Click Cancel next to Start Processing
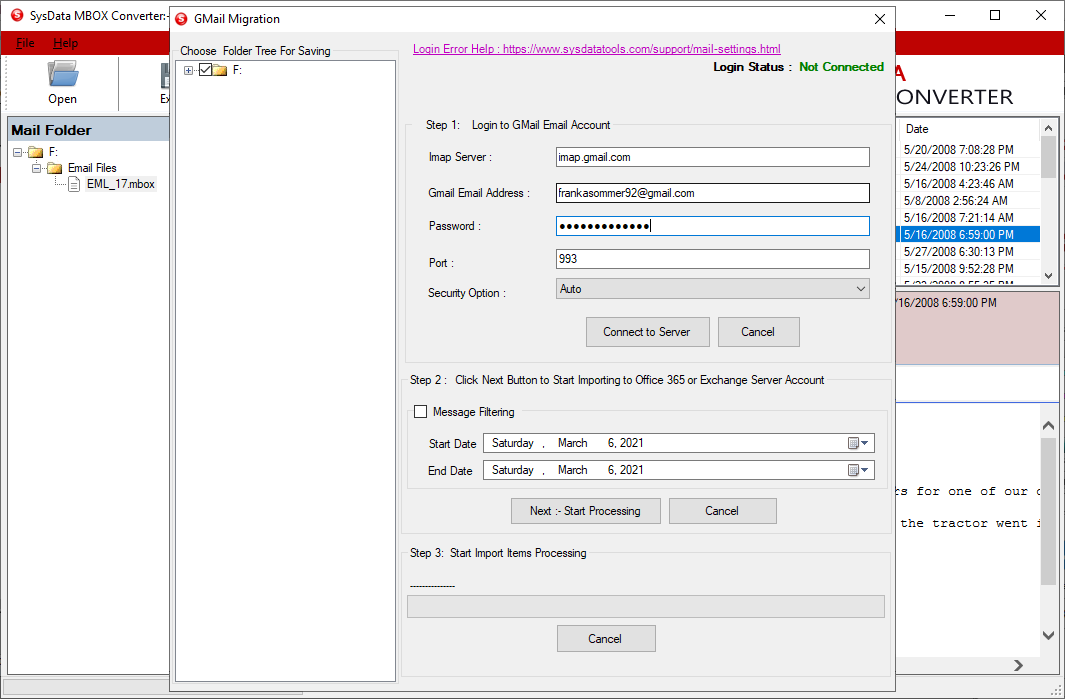This screenshot has width=1065, height=699. 722,511
